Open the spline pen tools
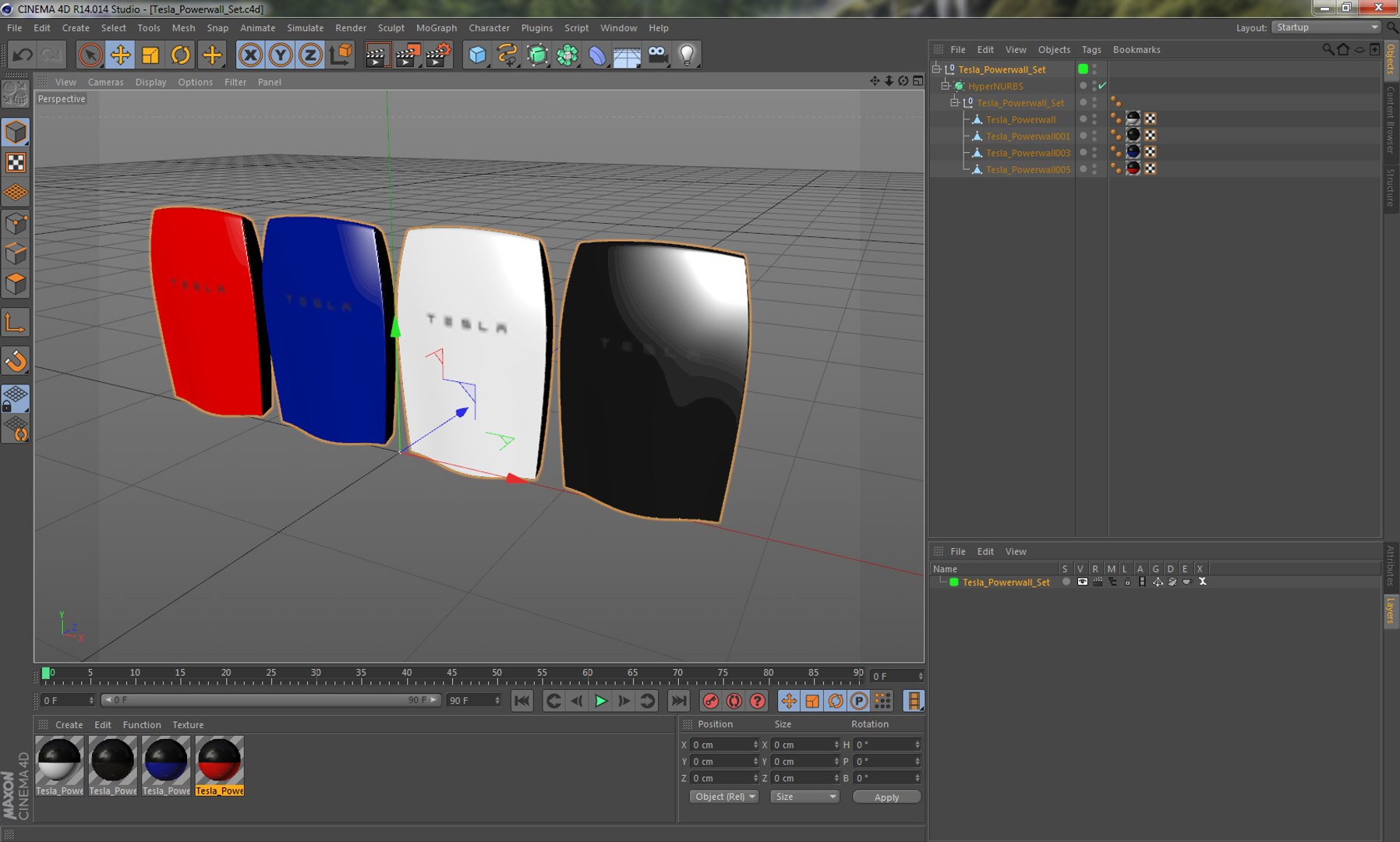Screen dimensions: 1400x842 [x=507, y=55]
